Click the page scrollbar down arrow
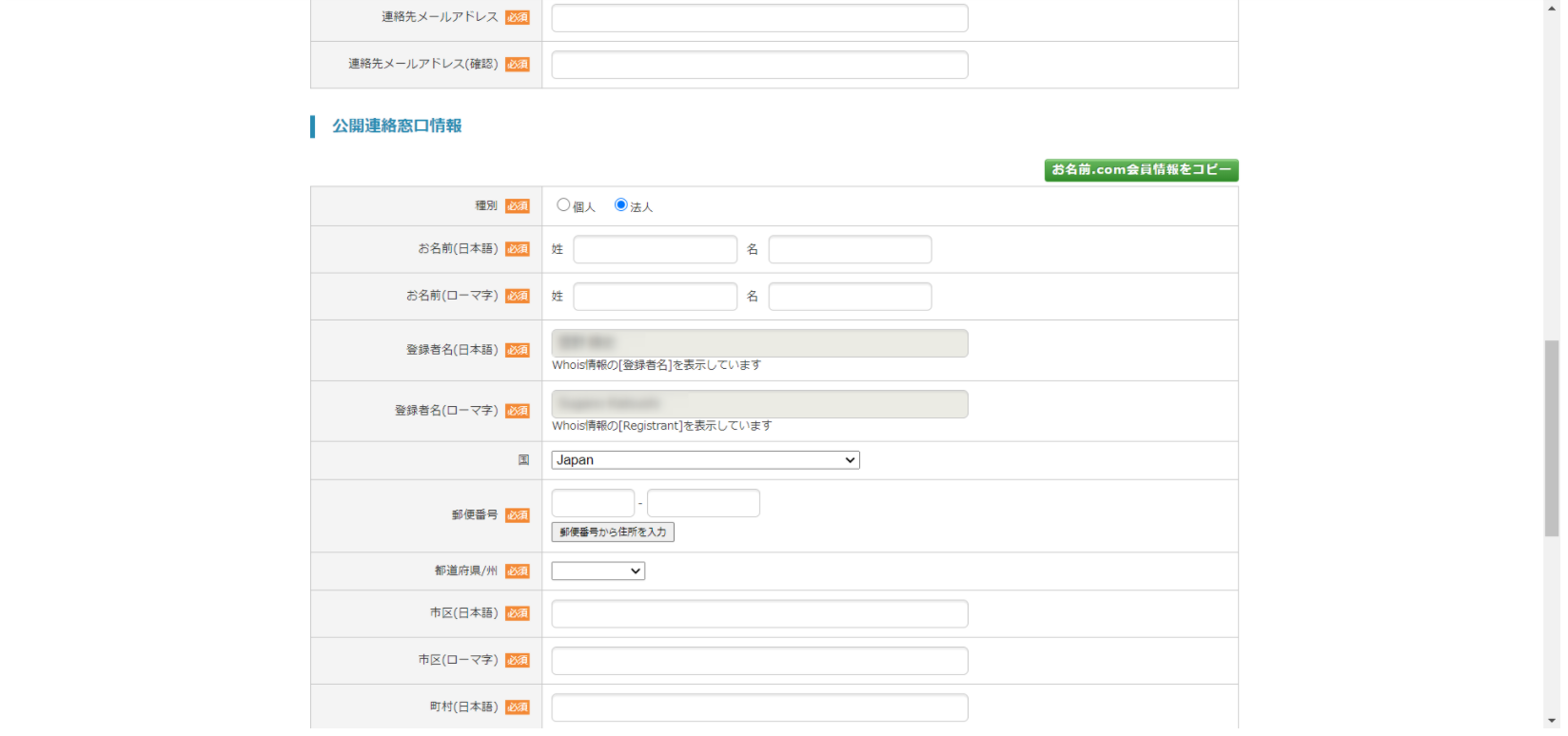 click(x=1552, y=721)
